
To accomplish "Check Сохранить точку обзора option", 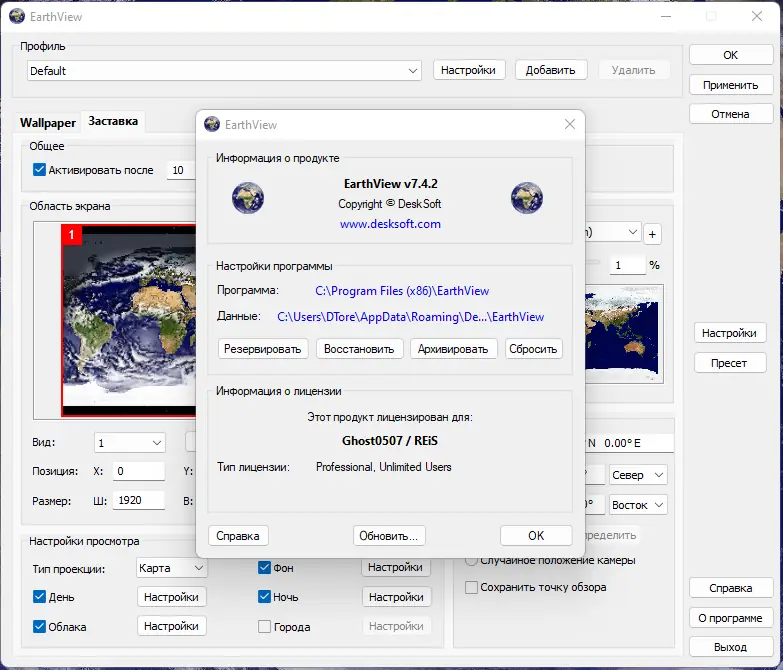I will (471, 587).
